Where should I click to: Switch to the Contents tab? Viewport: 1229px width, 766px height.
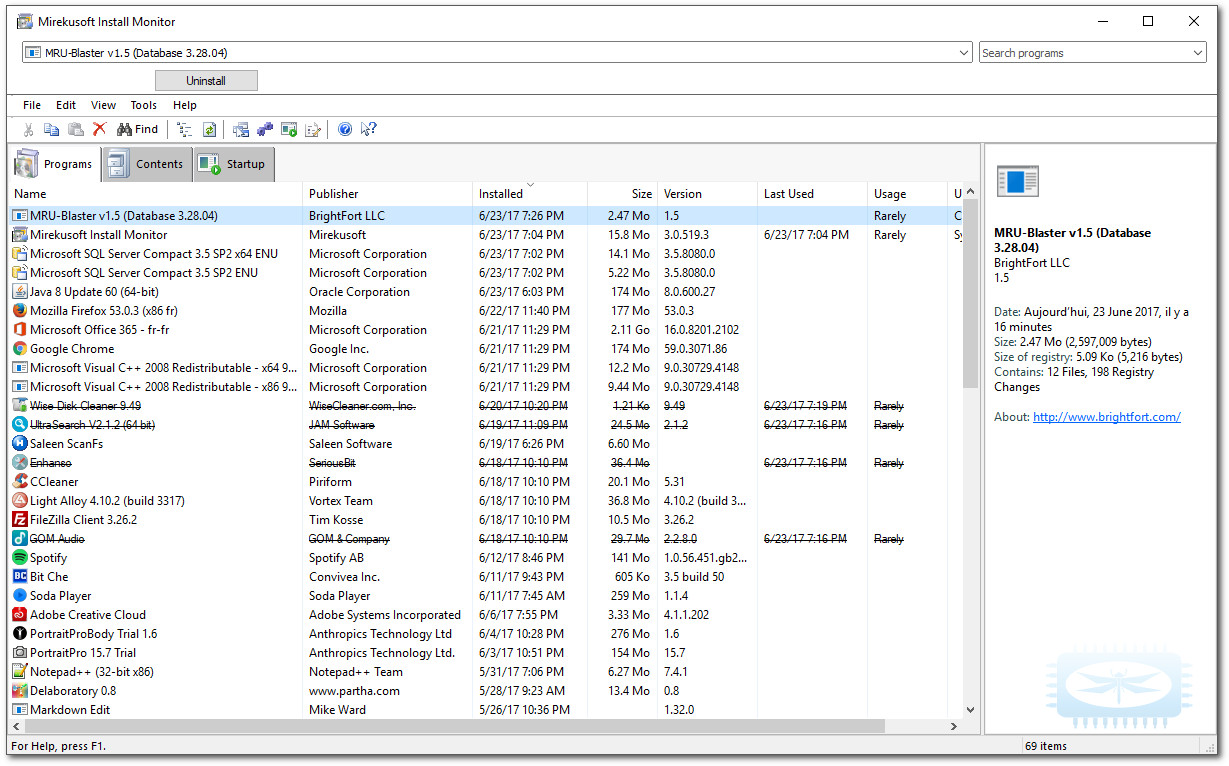(x=147, y=164)
